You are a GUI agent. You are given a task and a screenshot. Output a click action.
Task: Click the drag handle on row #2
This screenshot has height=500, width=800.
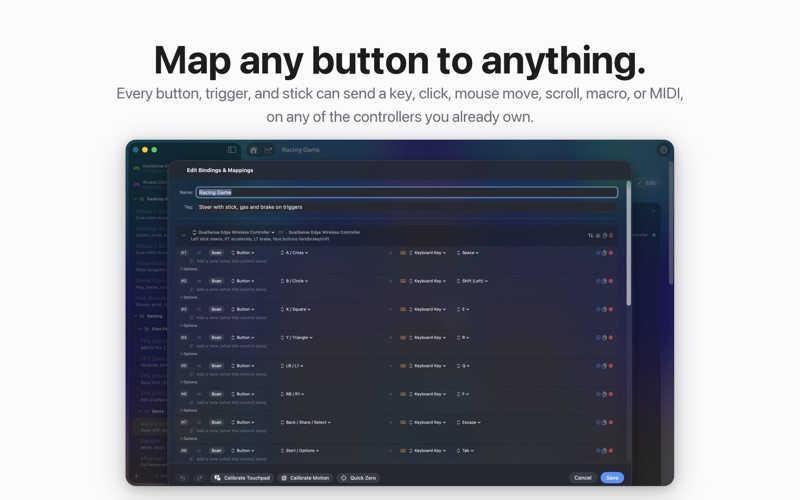click(x=199, y=281)
